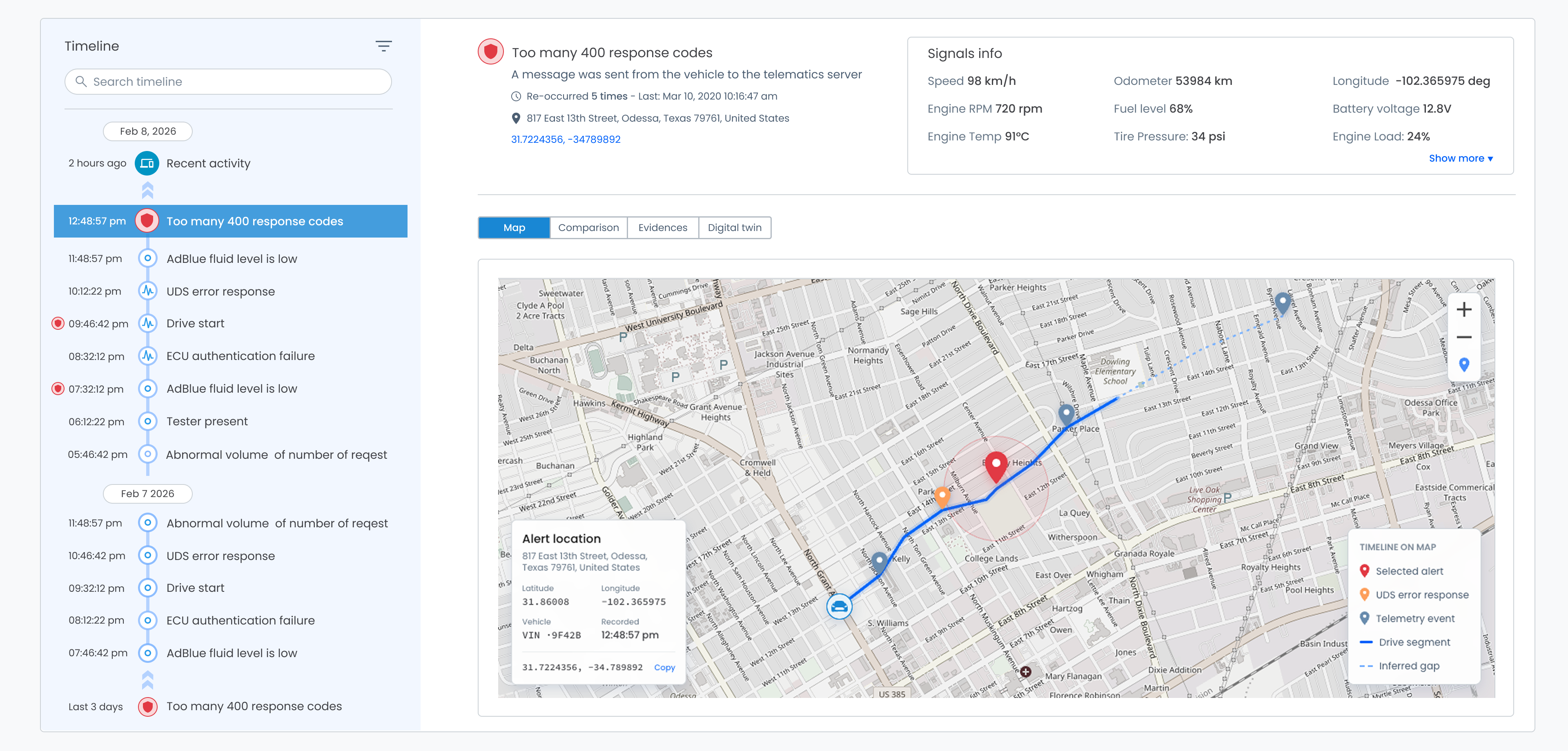Screen dimensions: 1568x751
Task: Select the Map tab
Action: coord(514,228)
